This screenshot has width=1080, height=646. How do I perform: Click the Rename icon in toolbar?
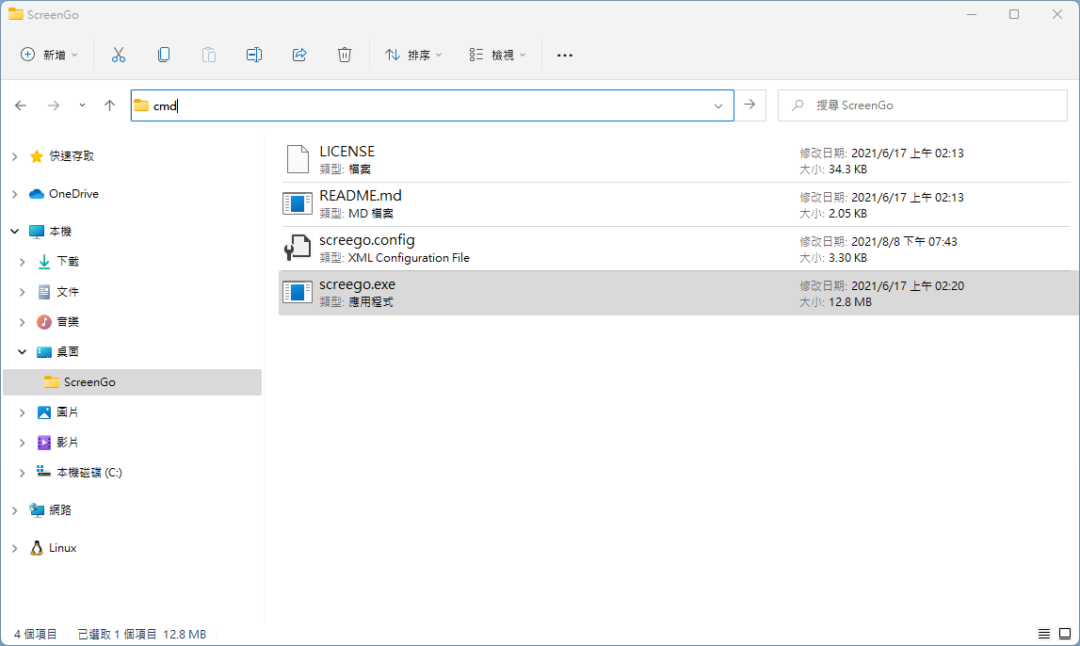pyautogui.click(x=254, y=55)
